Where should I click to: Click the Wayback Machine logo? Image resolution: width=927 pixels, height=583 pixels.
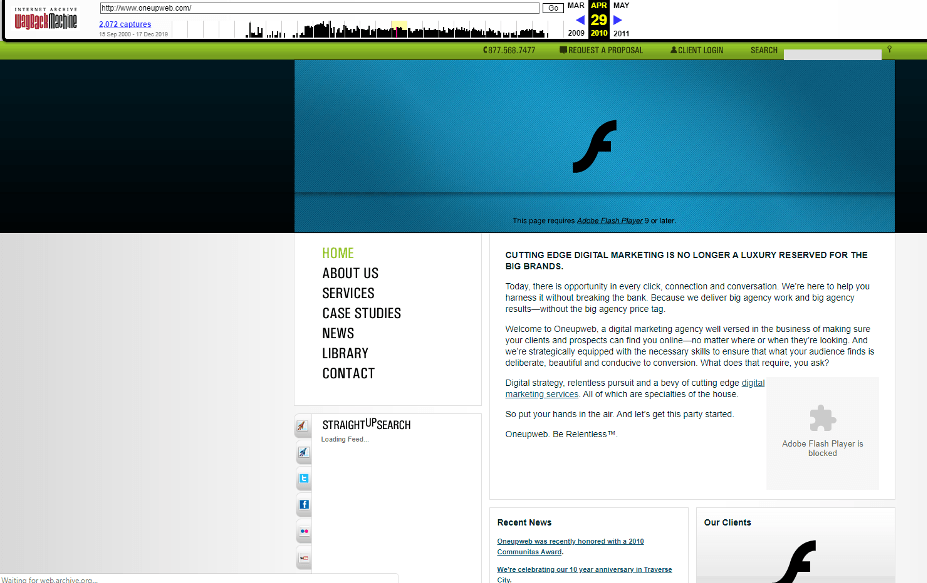point(46,20)
